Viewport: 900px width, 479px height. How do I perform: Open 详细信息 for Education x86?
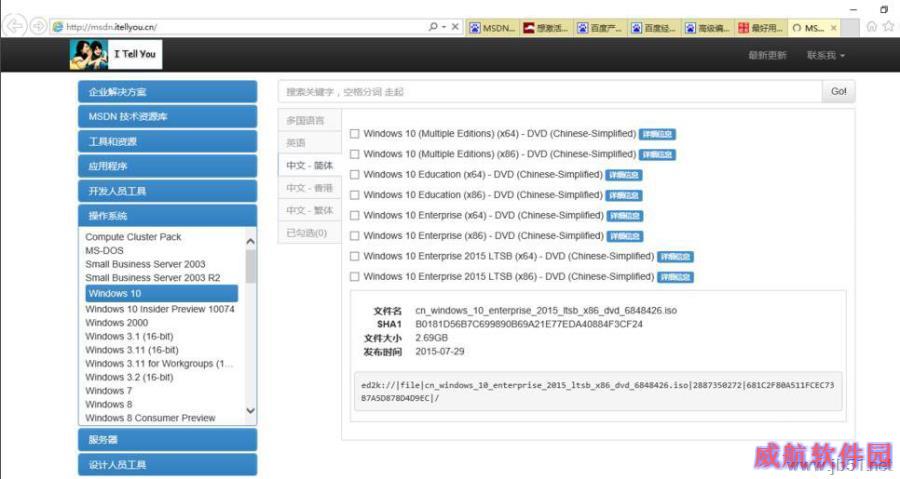click(x=624, y=196)
